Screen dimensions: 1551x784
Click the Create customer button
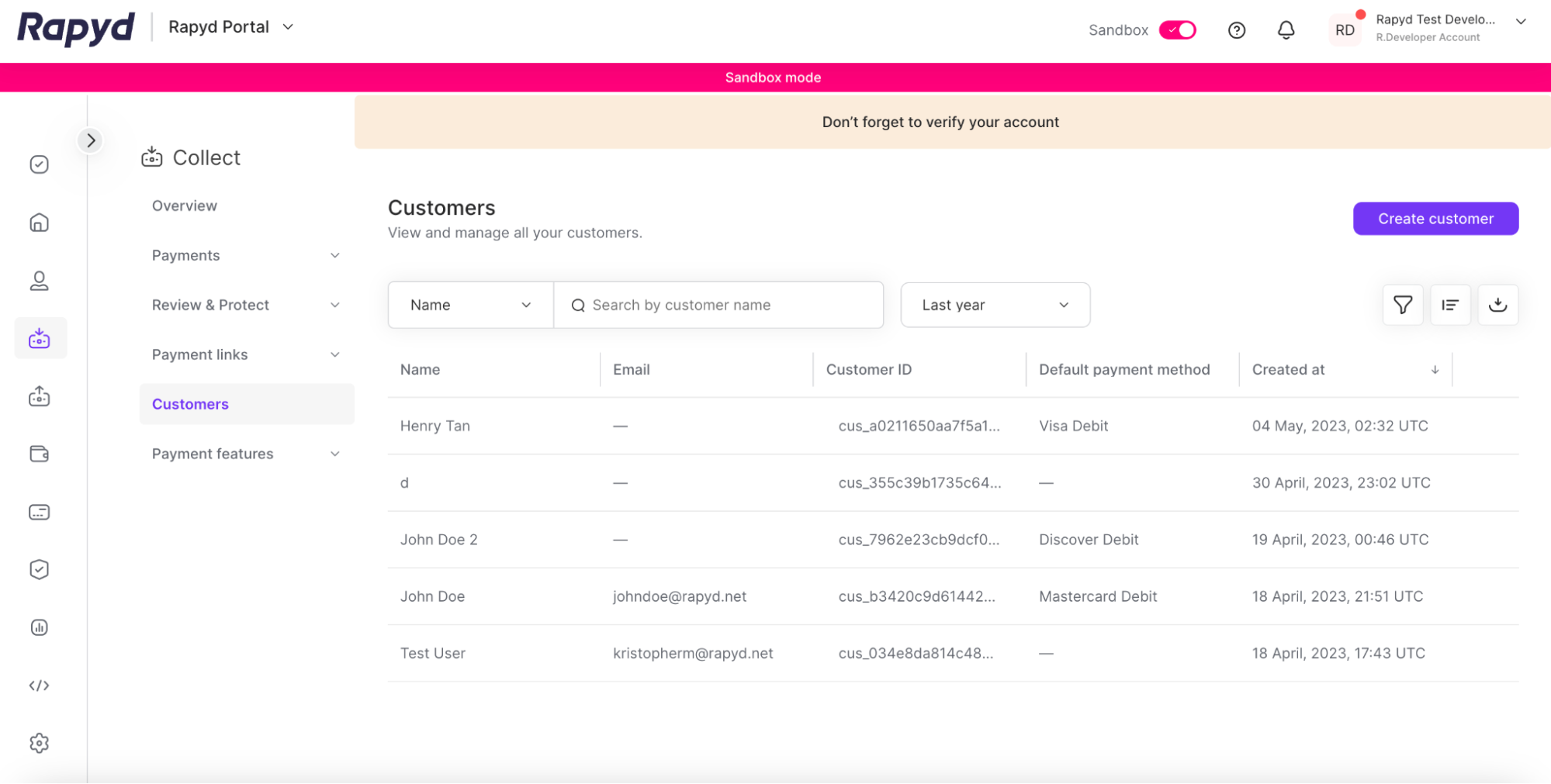[x=1435, y=219]
